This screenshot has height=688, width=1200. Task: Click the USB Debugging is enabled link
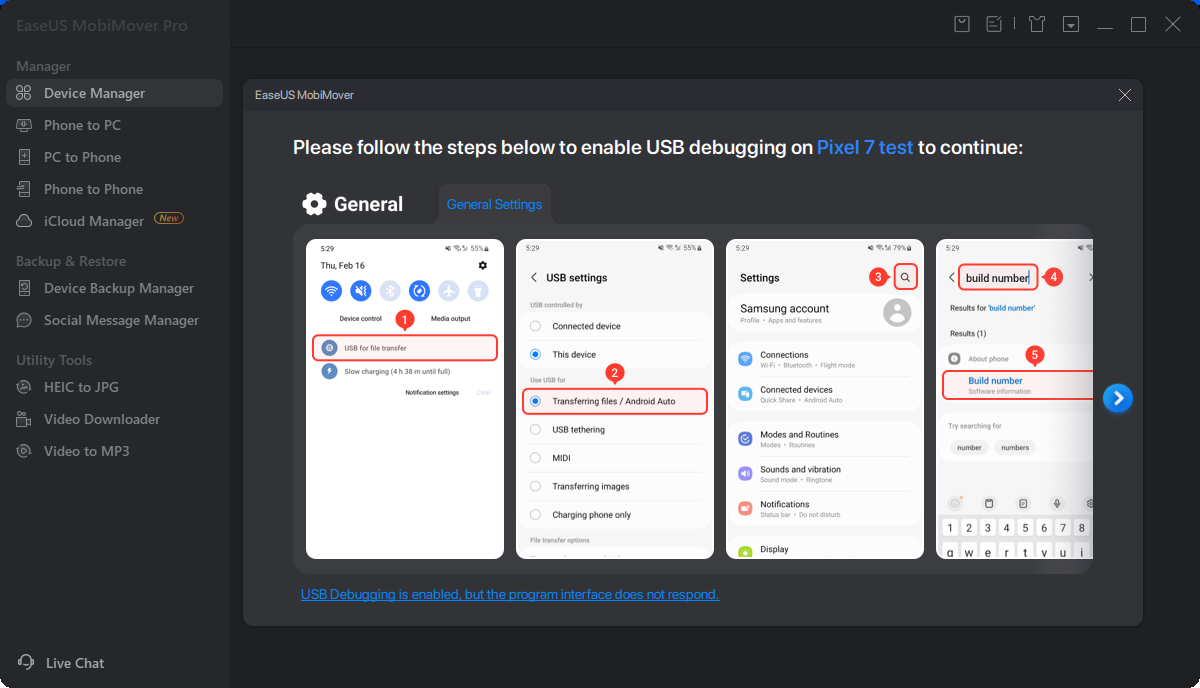(x=510, y=594)
